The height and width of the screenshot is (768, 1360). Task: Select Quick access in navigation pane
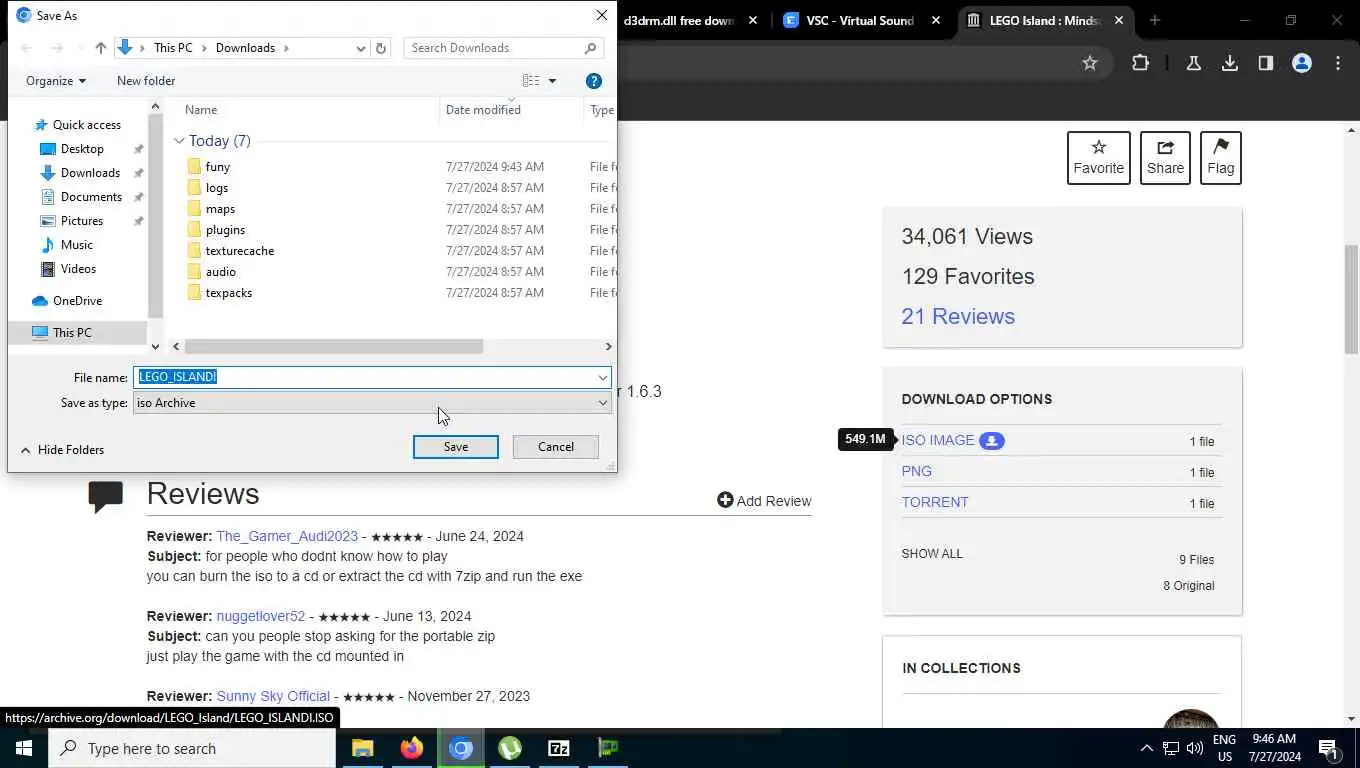pyautogui.click(x=87, y=125)
